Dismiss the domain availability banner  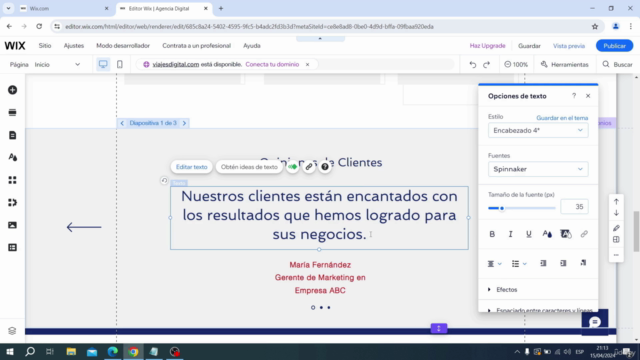click(x=307, y=64)
